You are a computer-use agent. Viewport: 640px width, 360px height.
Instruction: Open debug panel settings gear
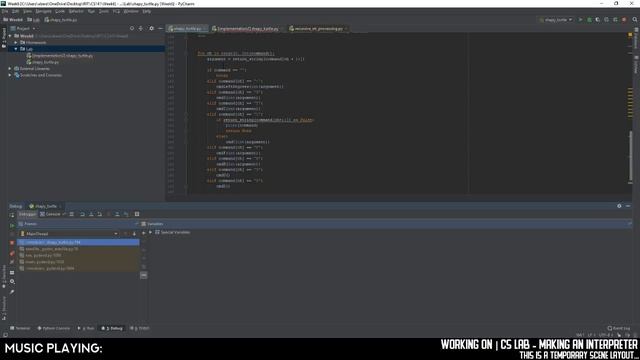click(619, 206)
